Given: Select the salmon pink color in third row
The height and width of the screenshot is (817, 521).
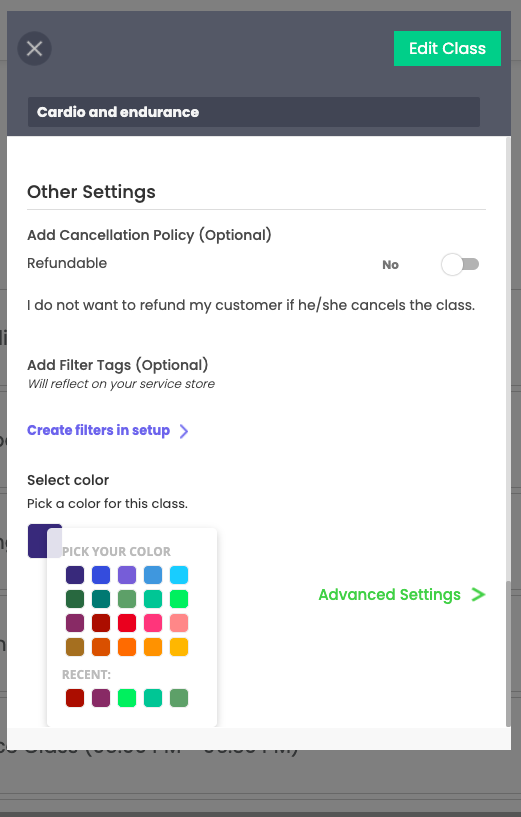Looking at the screenshot, I should coord(179,623).
